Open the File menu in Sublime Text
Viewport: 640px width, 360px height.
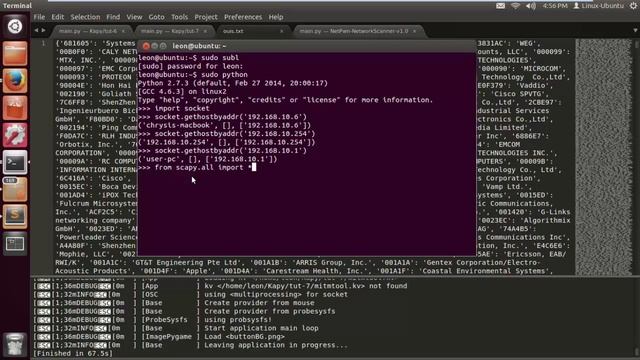coord(39,17)
